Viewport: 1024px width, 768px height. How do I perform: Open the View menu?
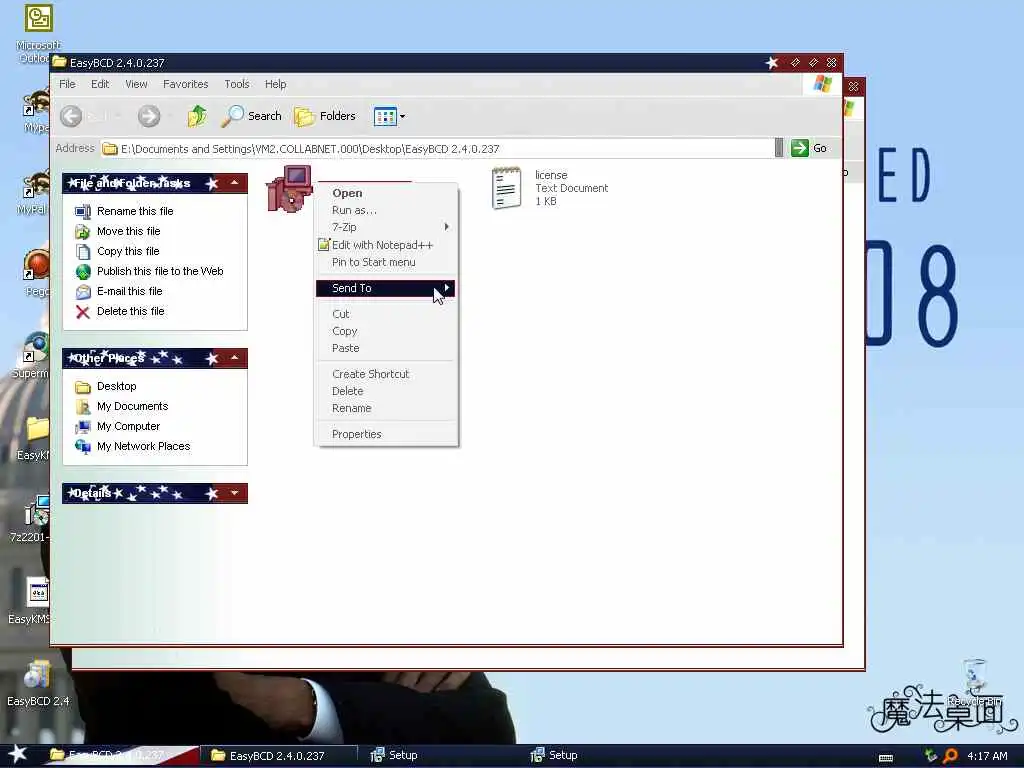tap(136, 84)
